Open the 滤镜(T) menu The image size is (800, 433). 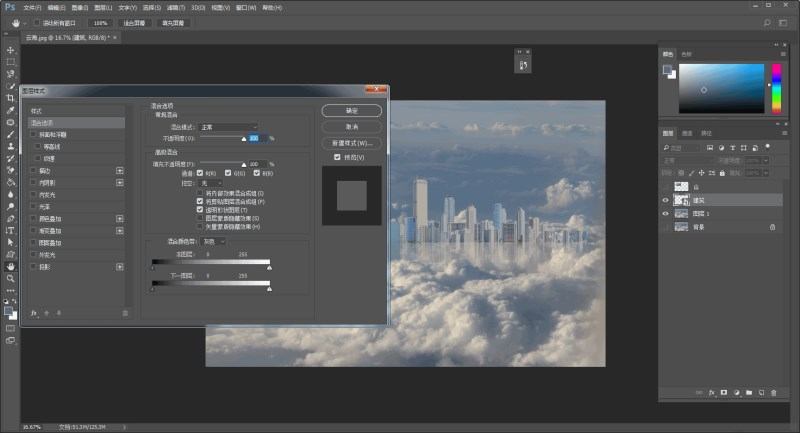(x=174, y=7)
